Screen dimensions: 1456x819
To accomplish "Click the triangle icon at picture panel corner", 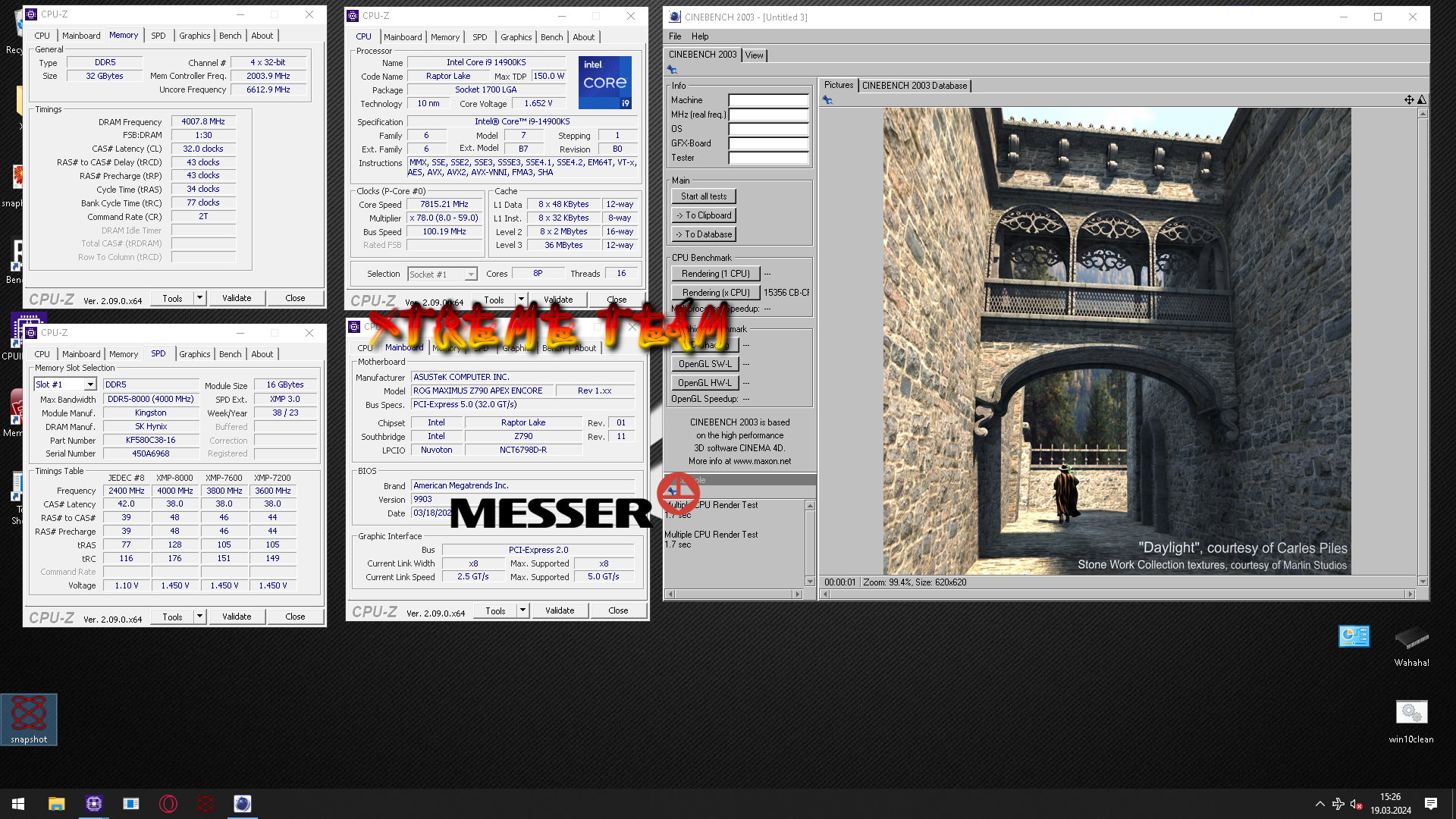I will point(1422,100).
